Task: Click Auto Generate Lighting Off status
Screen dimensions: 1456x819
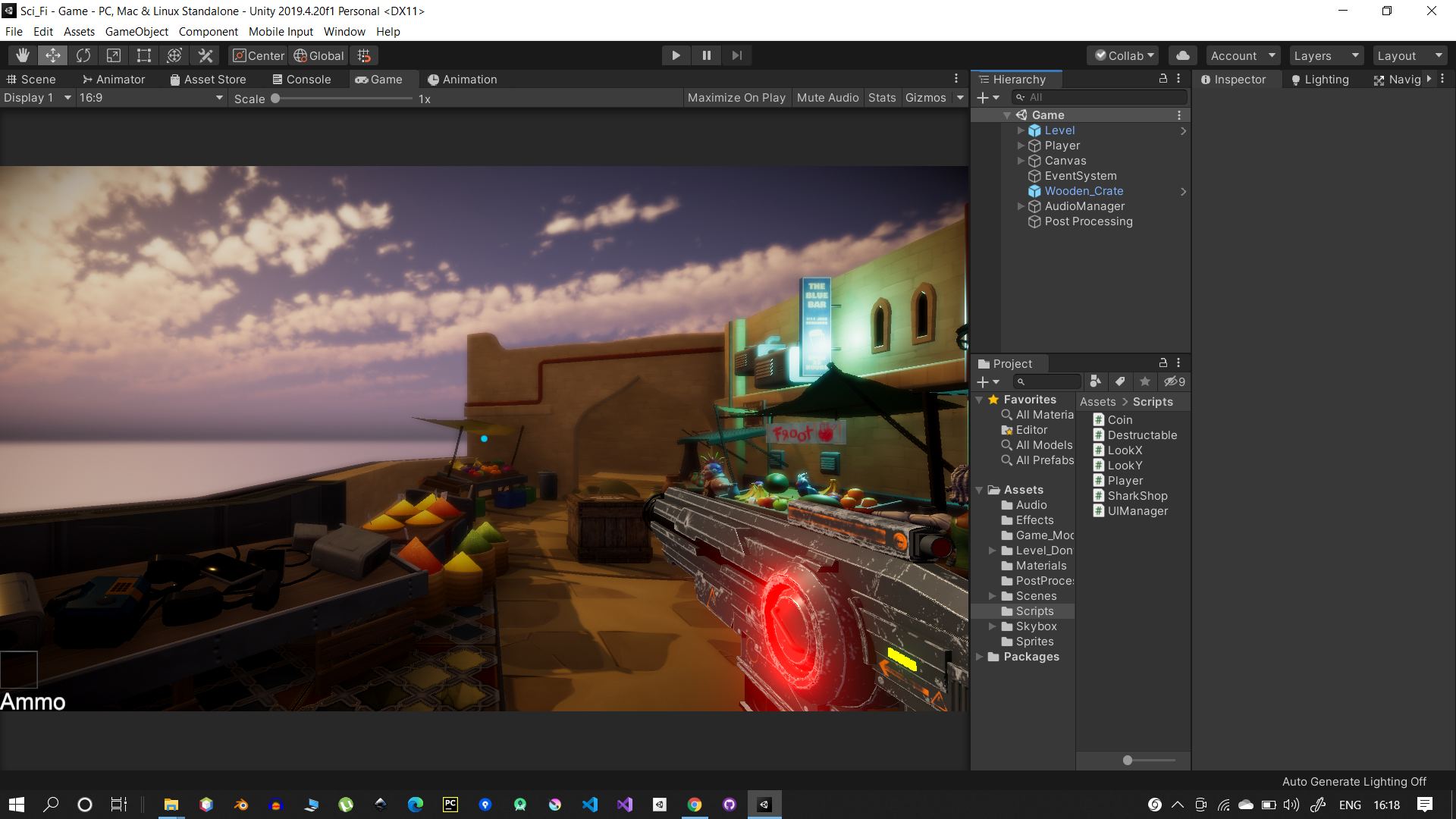Action: [1354, 781]
